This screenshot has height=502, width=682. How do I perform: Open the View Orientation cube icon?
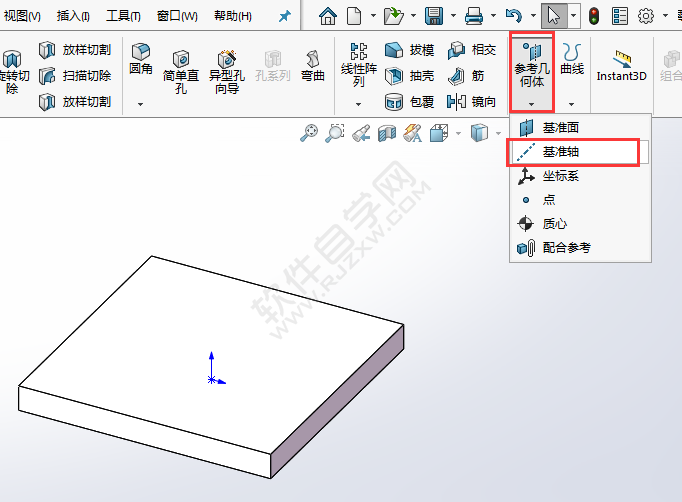[x=439, y=133]
